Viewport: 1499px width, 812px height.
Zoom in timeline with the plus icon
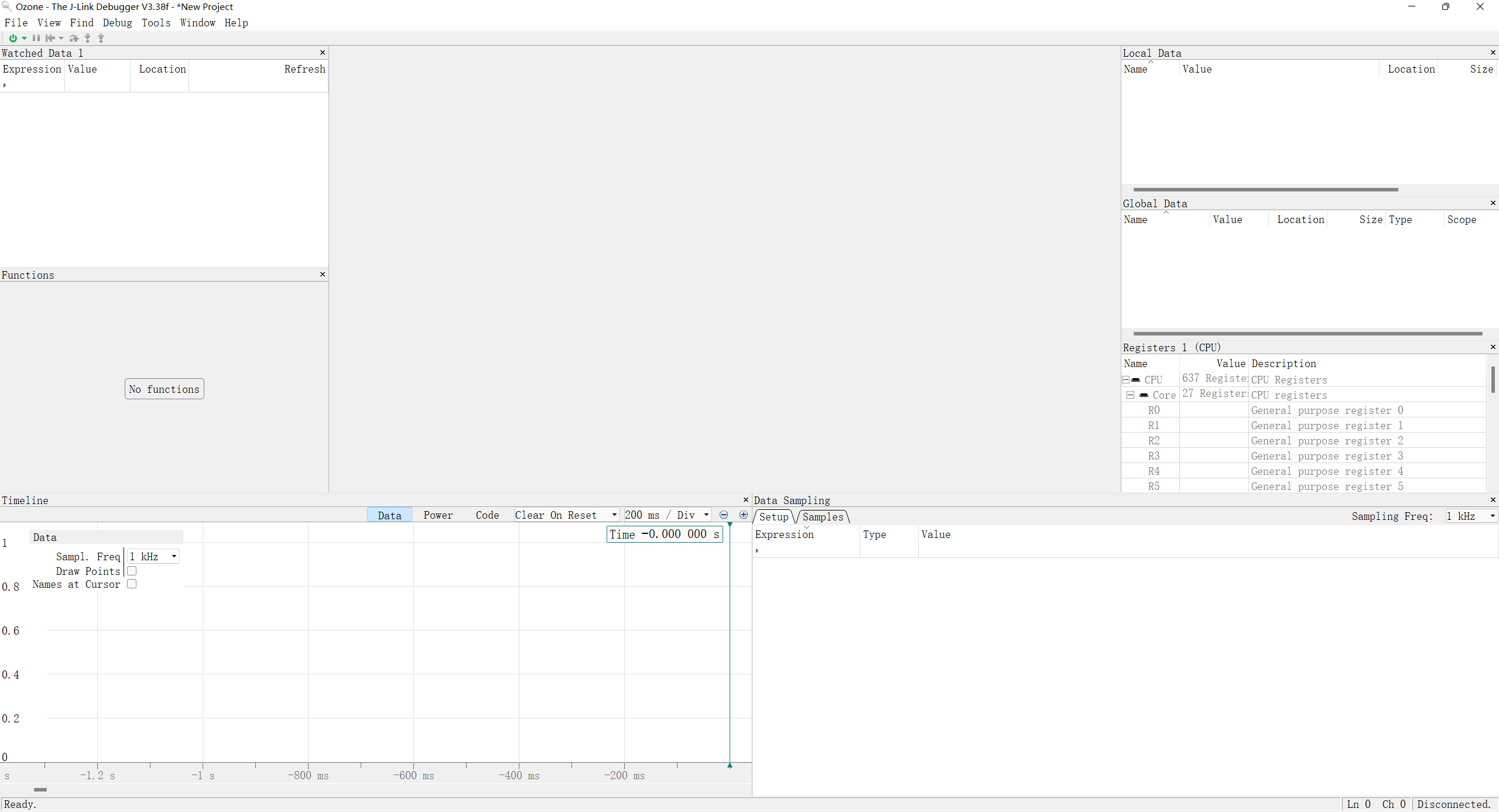pos(744,515)
